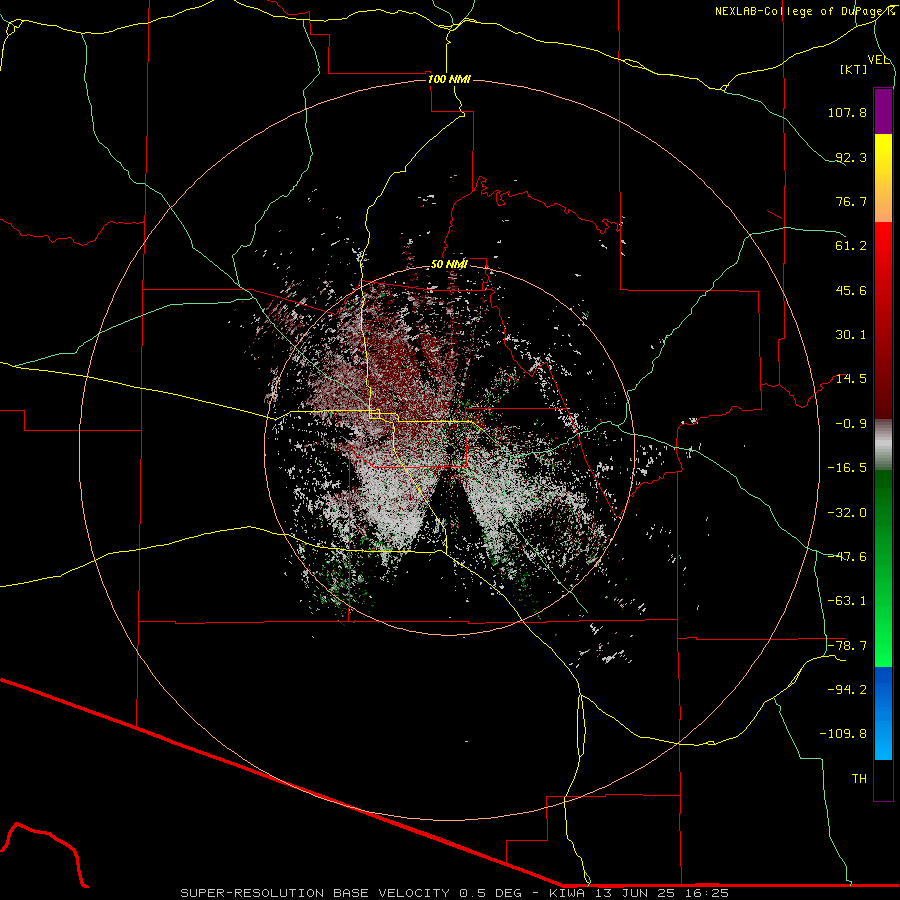
Task: Click the gray near-zero segment of the color bar
Action: coord(883,444)
